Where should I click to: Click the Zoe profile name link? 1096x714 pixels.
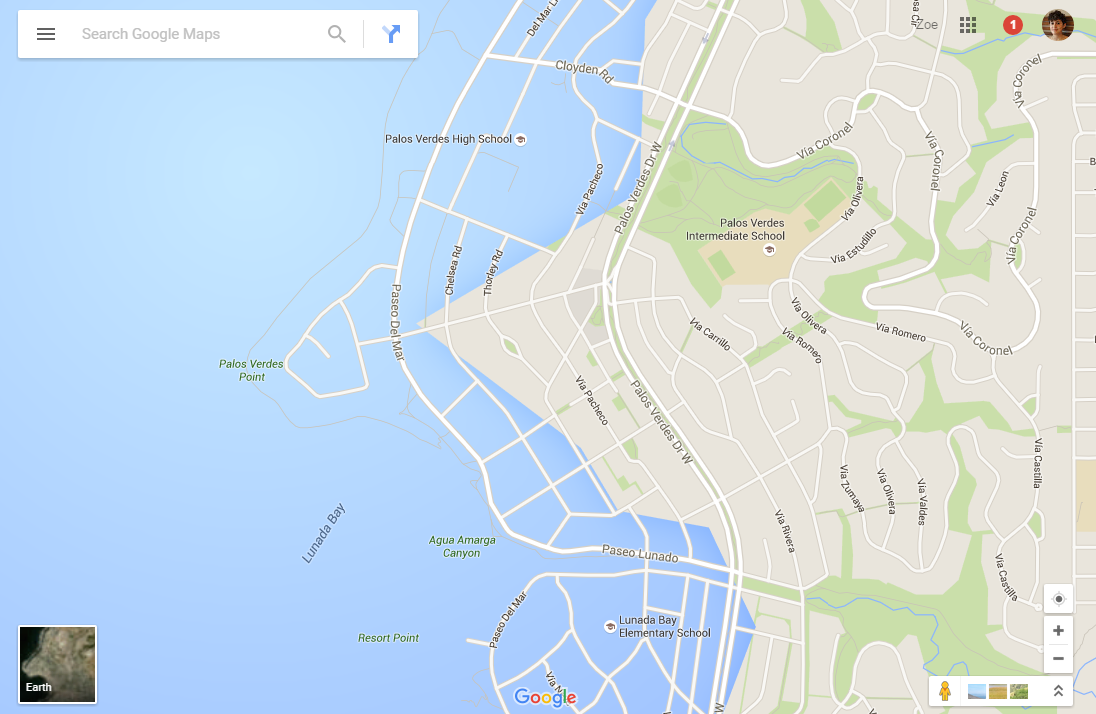coord(927,24)
